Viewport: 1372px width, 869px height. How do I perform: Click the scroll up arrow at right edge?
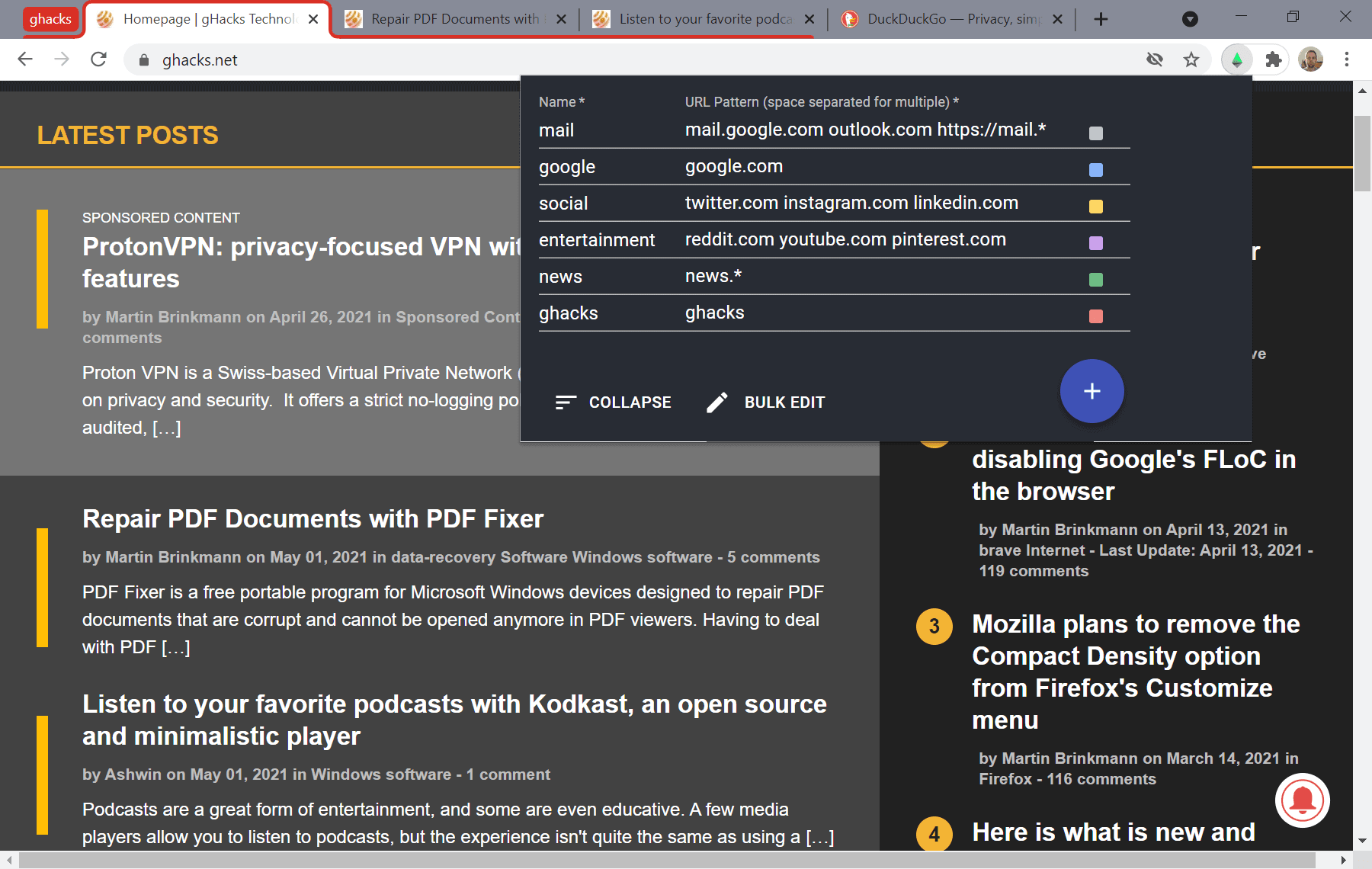point(1362,91)
